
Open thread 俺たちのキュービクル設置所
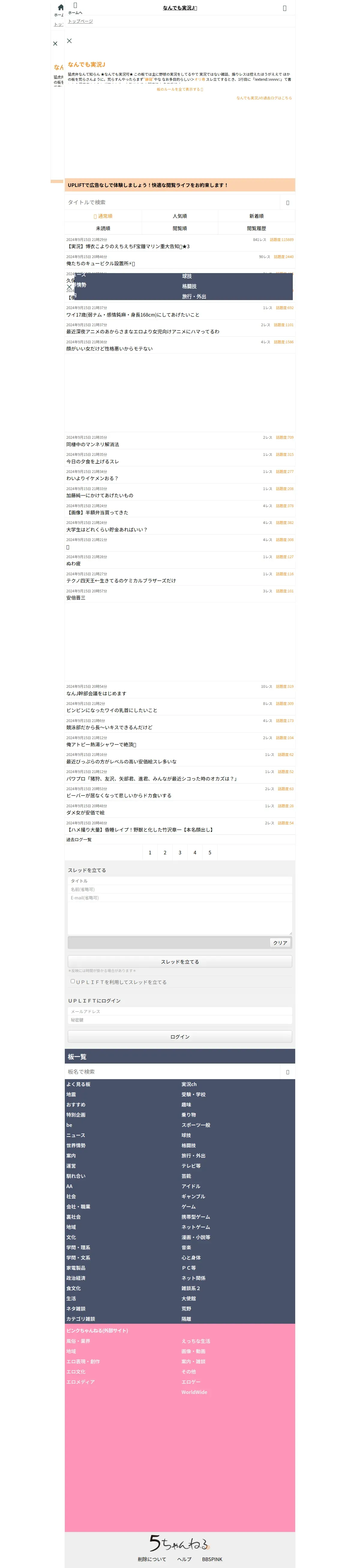click(x=180, y=260)
